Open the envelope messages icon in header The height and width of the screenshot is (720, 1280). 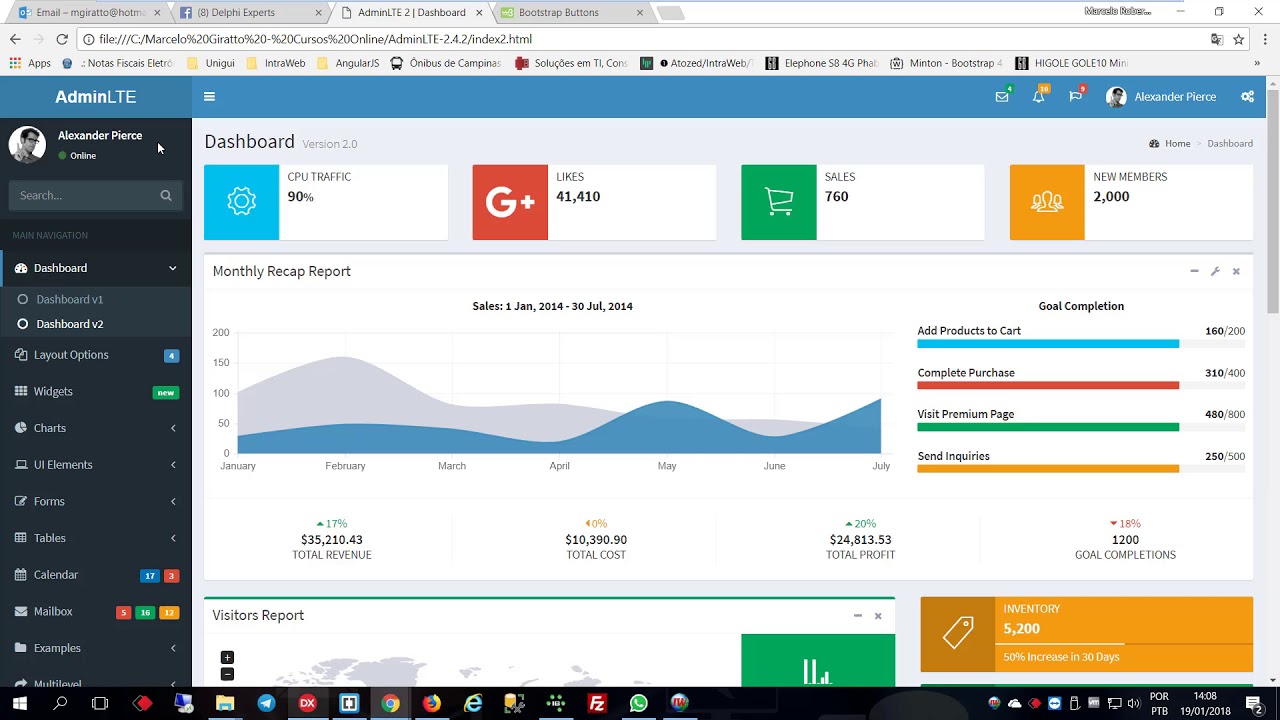click(x=1001, y=97)
